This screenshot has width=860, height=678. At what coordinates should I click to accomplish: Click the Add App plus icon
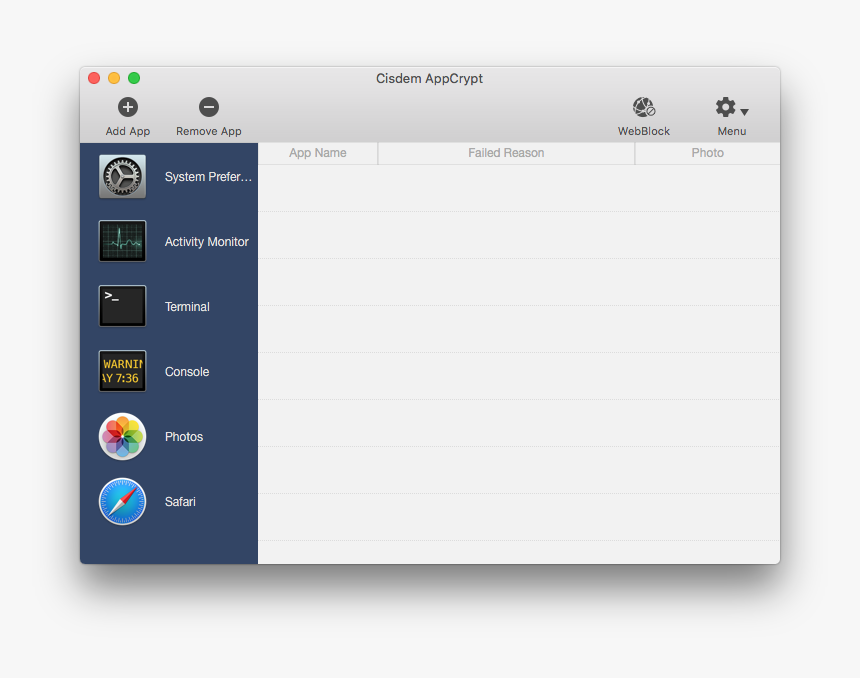click(128, 107)
